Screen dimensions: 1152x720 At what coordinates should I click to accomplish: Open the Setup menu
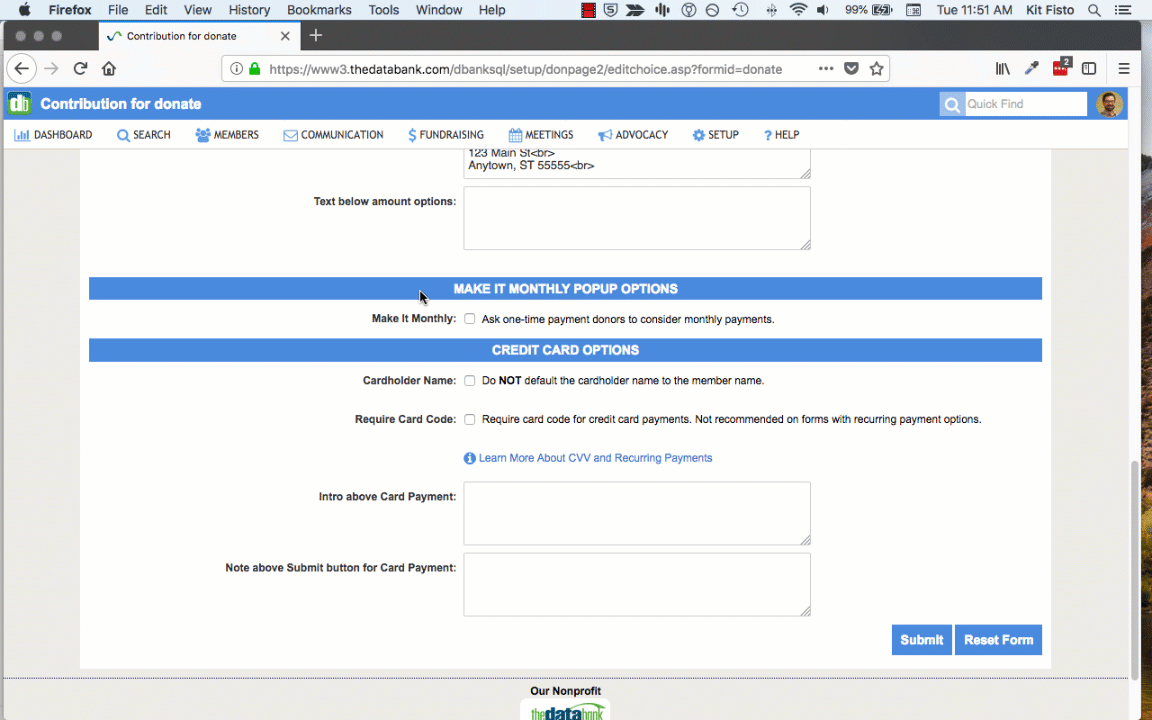[x=715, y=134]
